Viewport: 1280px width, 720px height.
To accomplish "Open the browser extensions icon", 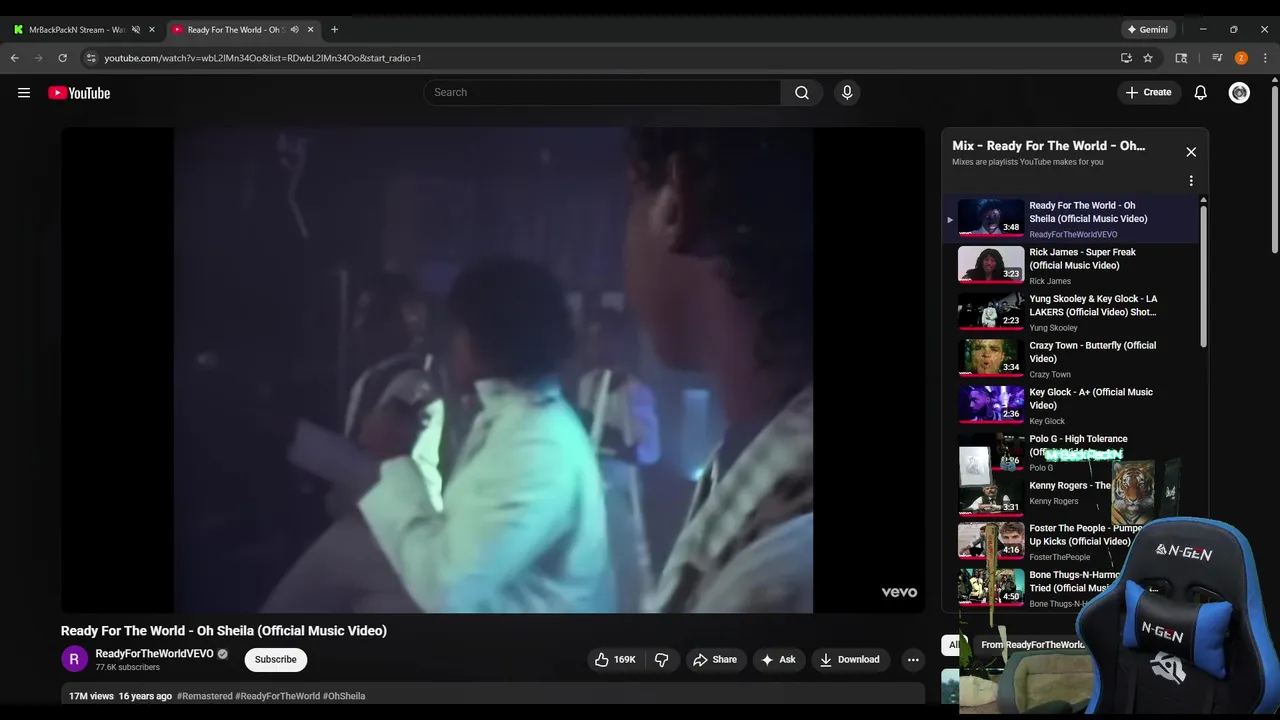I will tap(1181, 58).
